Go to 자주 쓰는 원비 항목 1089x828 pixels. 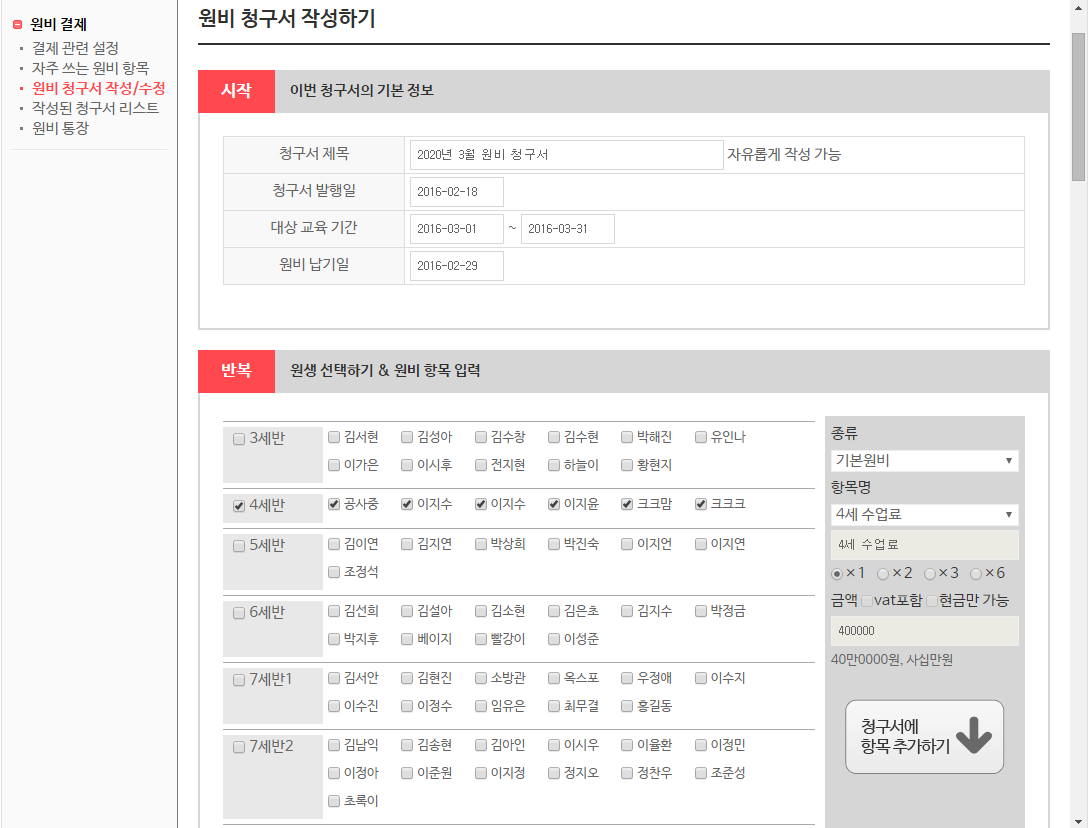point(90,68)
